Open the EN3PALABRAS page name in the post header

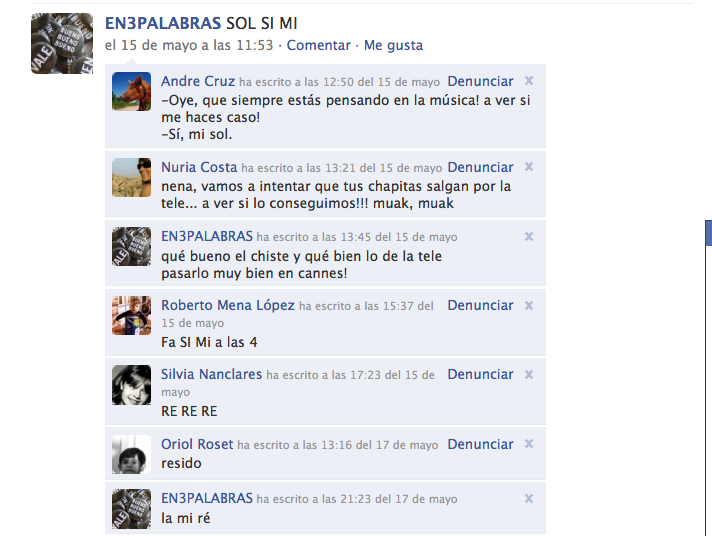tap(163, 23)
